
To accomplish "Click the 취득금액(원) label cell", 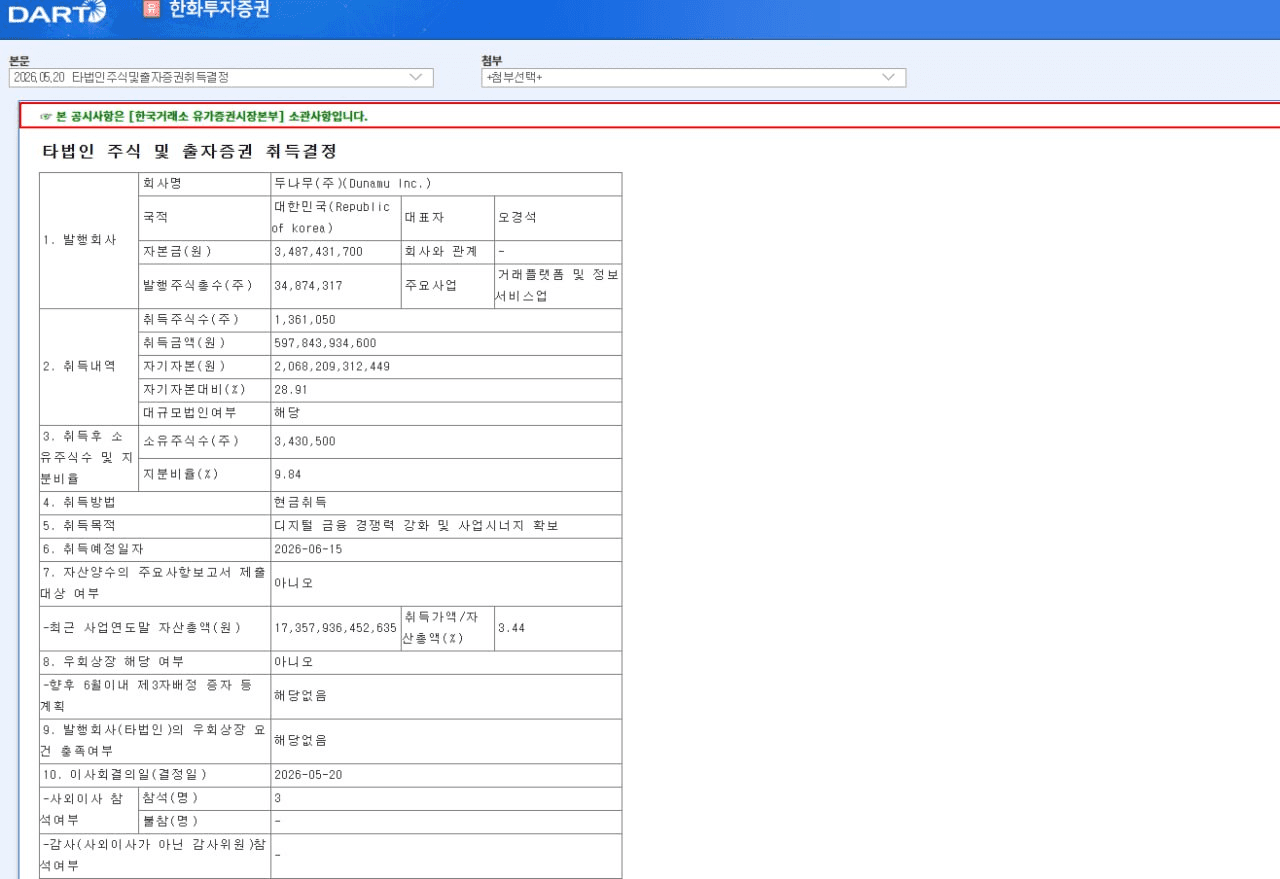I will [205, 343].
